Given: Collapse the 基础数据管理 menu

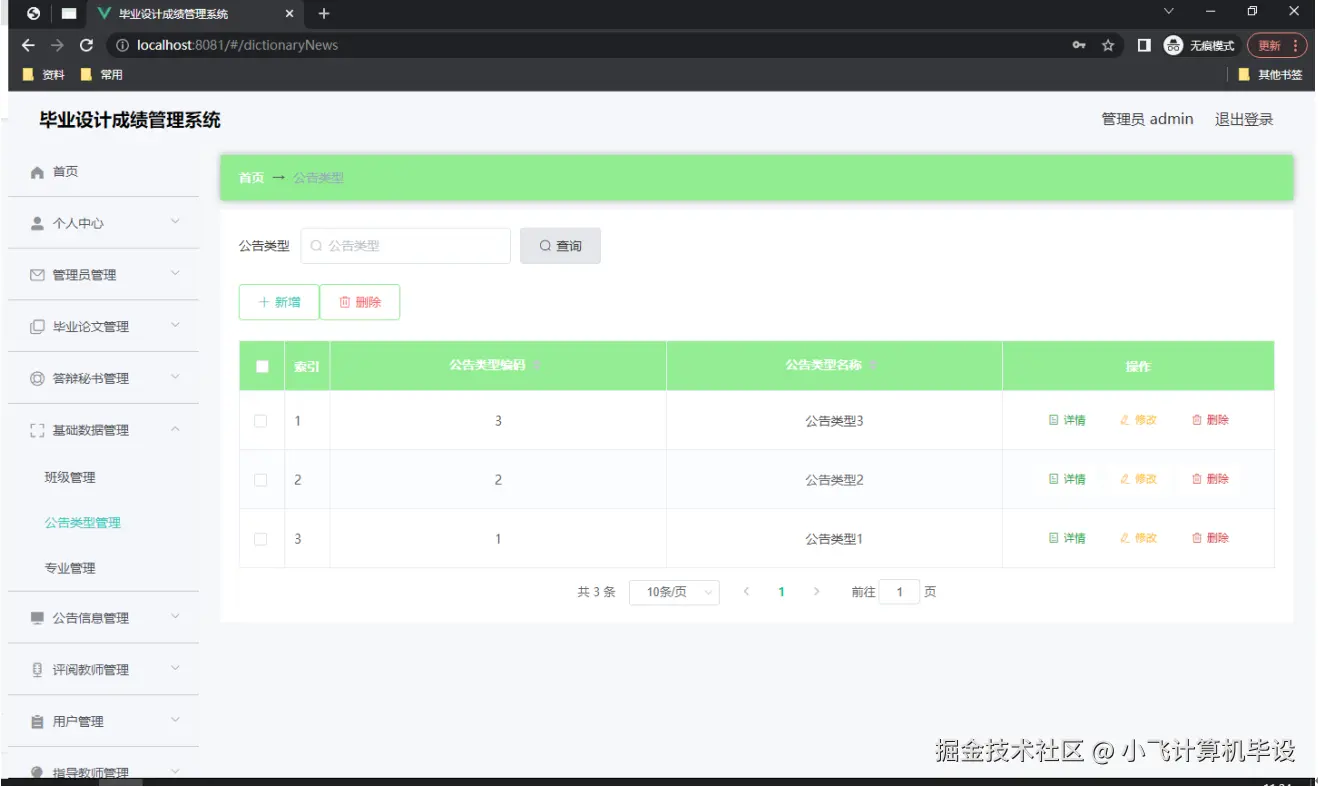Looking at the screenshot, I should point(175,429).
